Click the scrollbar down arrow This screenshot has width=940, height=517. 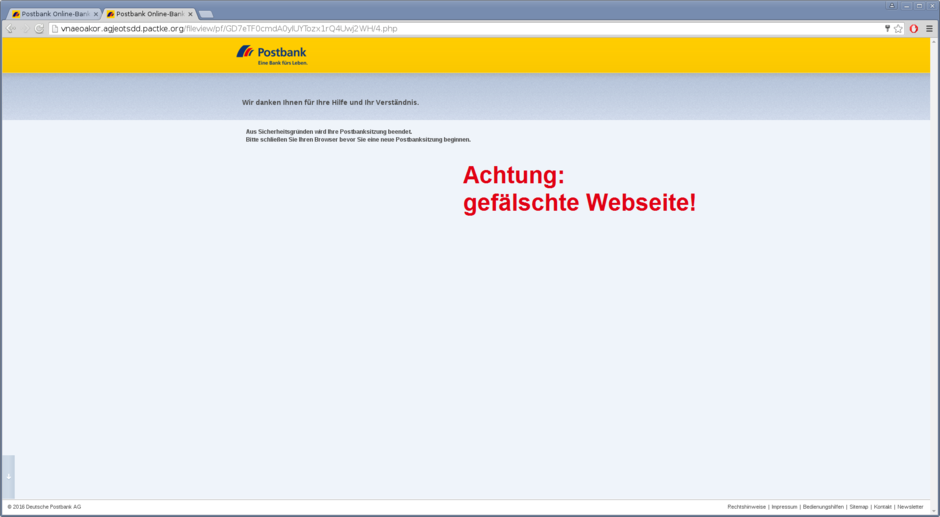coord(933,510)
